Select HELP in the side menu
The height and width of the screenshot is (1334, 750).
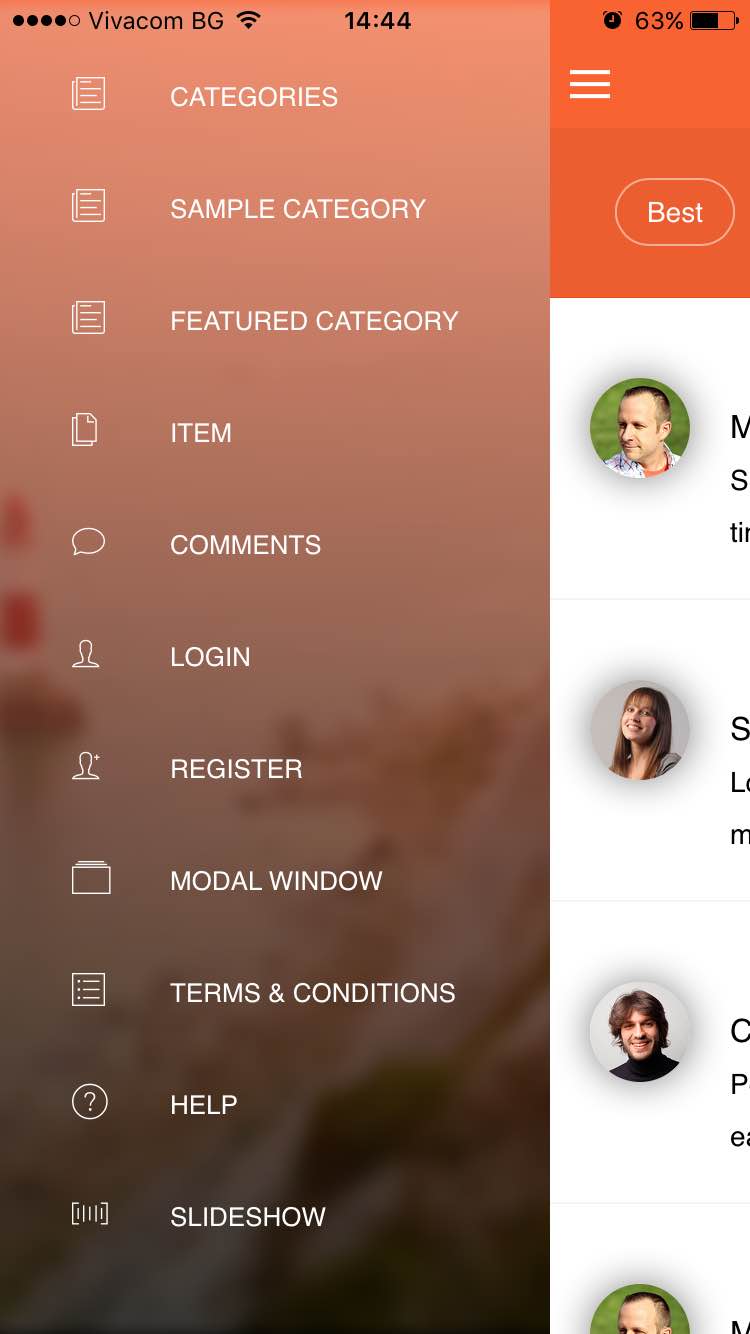tap(204, 1105)
